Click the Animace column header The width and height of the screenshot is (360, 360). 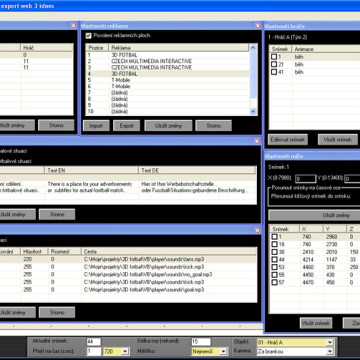[x=326, y=49]
